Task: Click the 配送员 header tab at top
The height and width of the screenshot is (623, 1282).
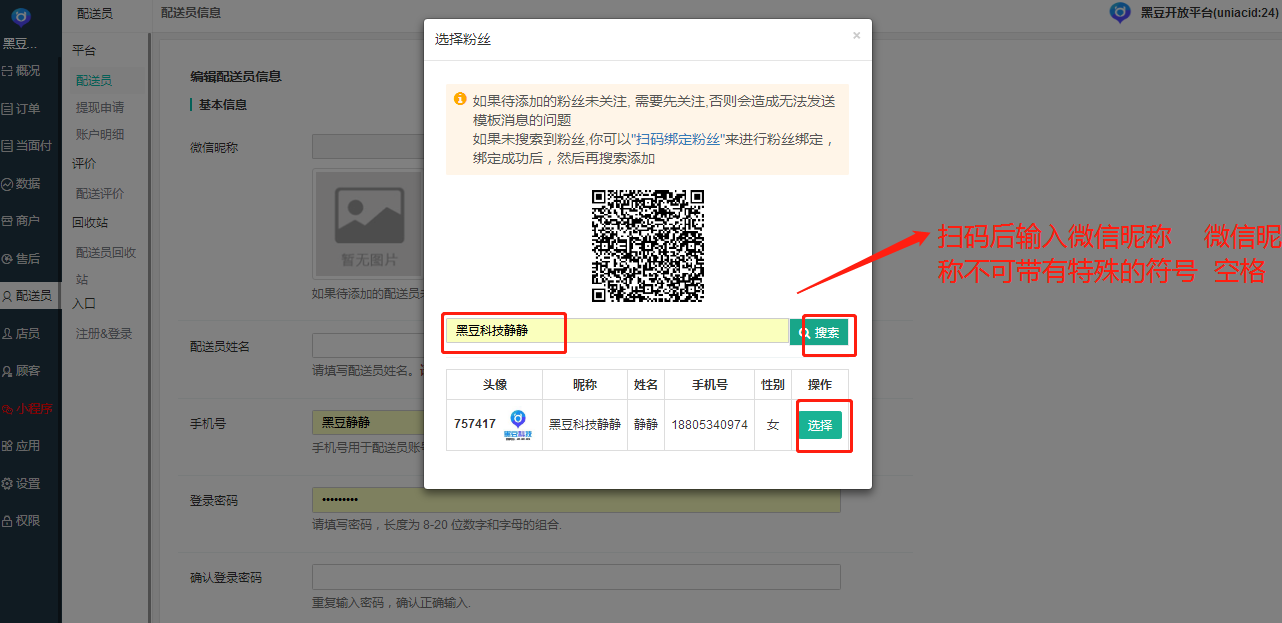Action: click(95, 13)
